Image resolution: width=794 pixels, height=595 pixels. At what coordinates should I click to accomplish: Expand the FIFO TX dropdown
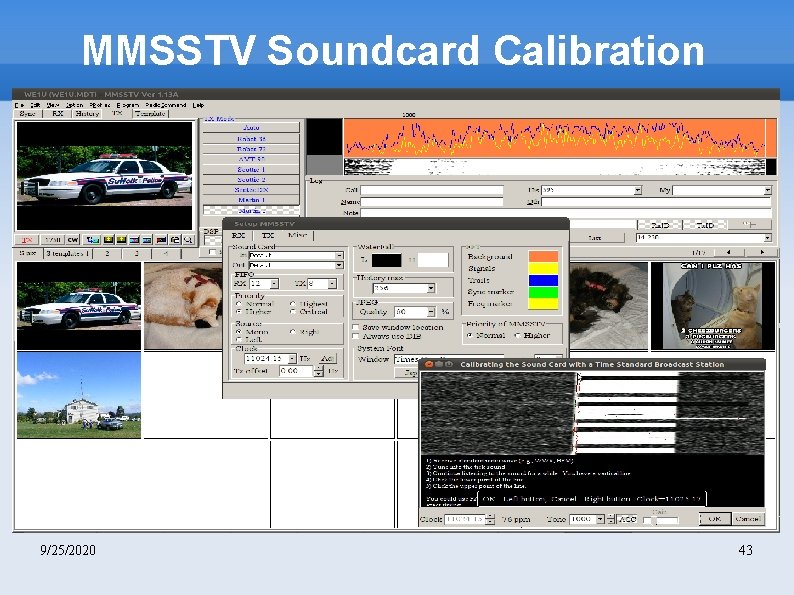tap(332, 284)
